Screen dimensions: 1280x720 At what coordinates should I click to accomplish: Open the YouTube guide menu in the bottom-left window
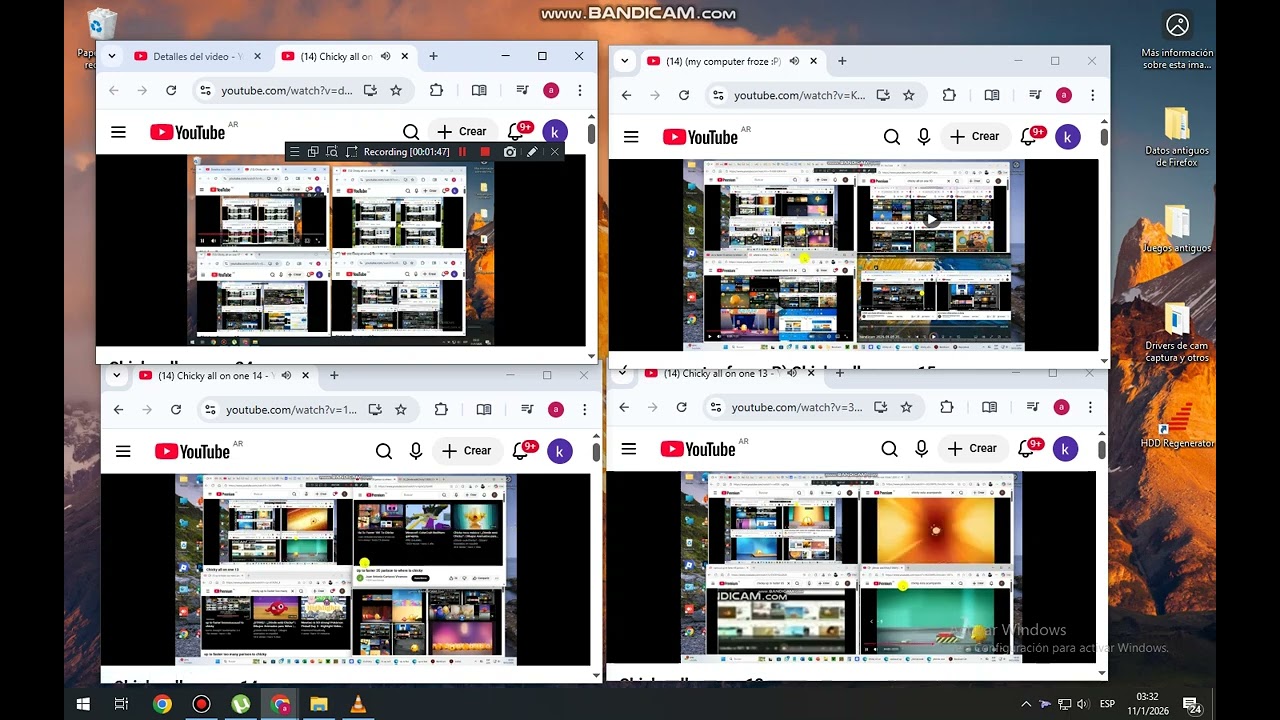tap(123, 451)
